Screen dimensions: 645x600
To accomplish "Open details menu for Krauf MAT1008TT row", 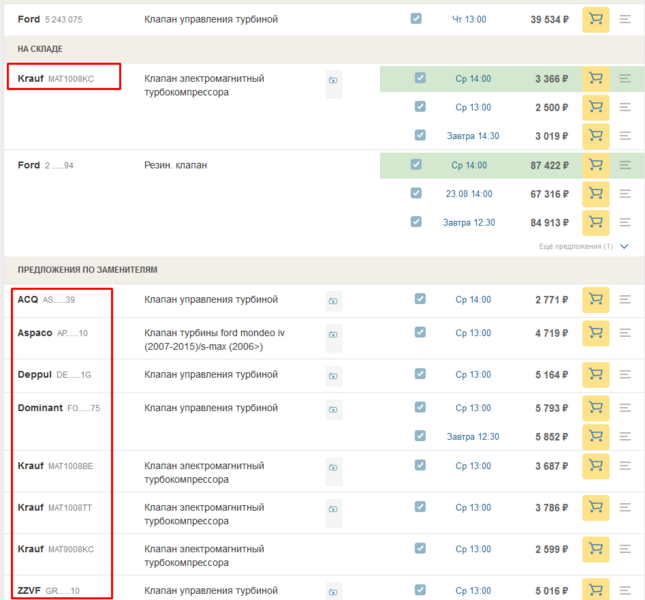I will click(625, 508).
